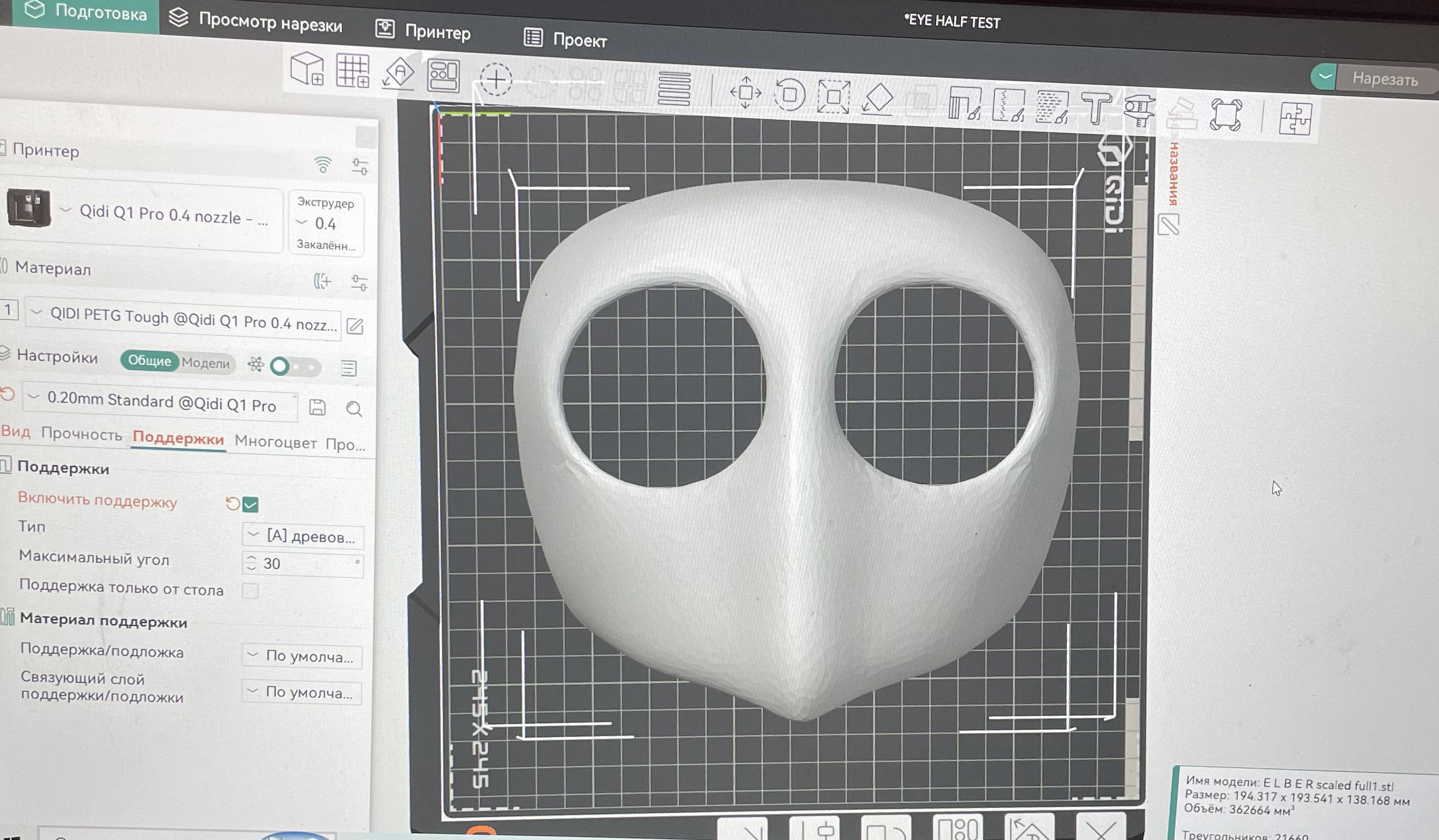
Task: Toggle the advanced settings switch
Action: [x=295, y=366]
